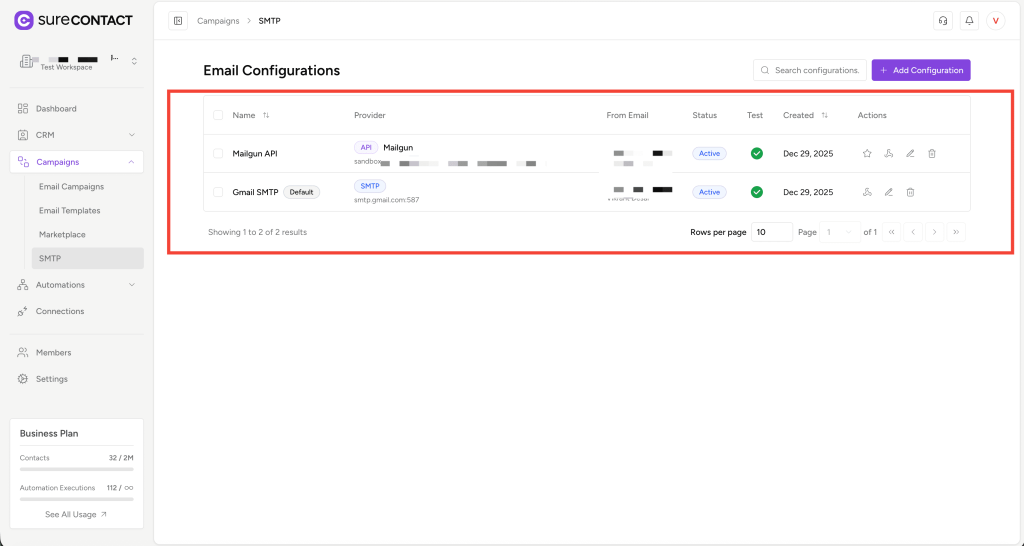Edit the Gmail SMTP configuration
The height and width of the screenshot is (546, 1024).
pyautogui.click(x=888, y=192)
